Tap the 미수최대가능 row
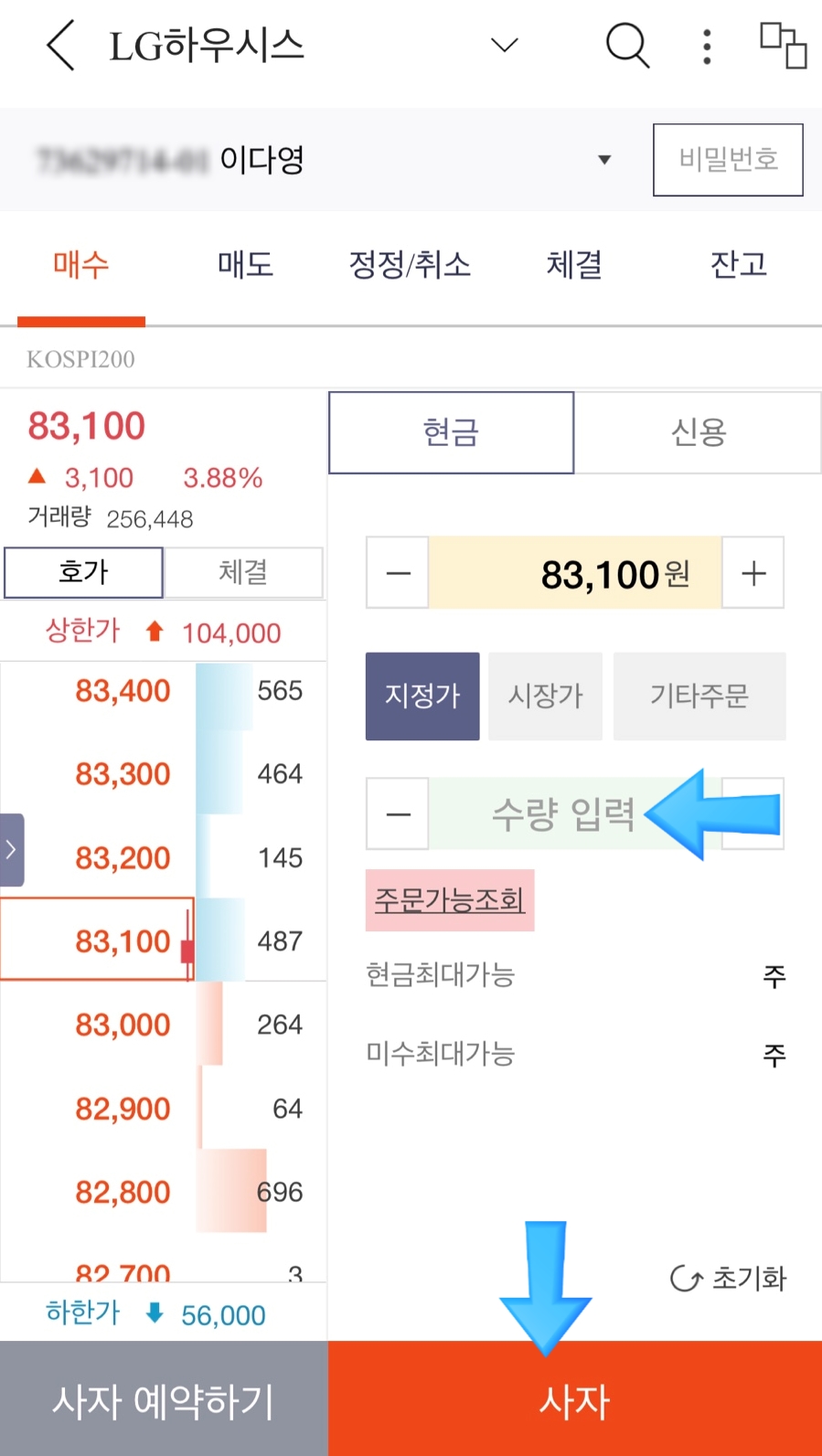 (575, 1054)
